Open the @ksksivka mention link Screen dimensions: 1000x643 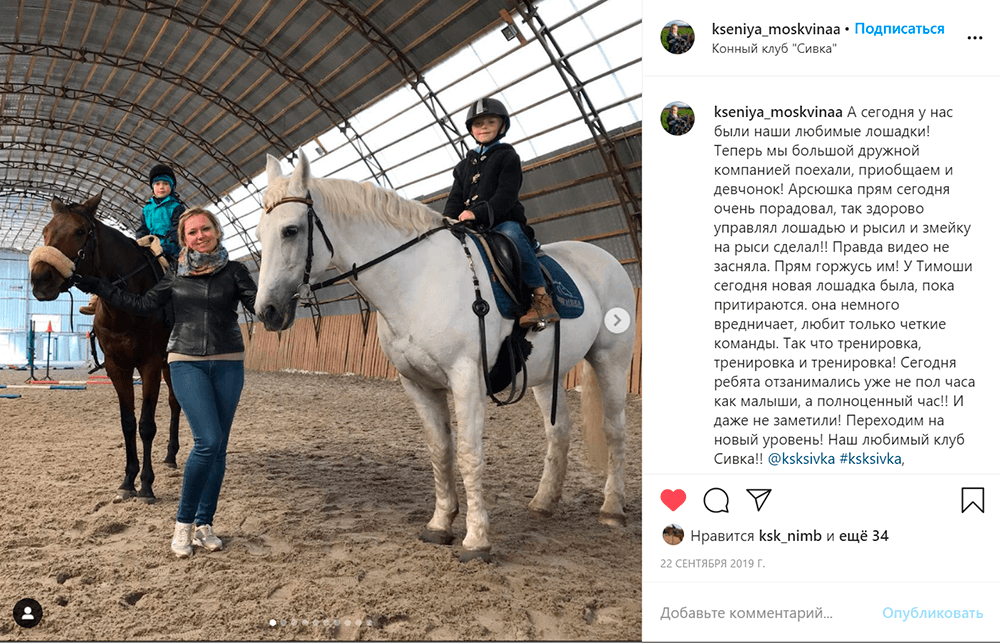pyautogui.click(x=801, y=459)
